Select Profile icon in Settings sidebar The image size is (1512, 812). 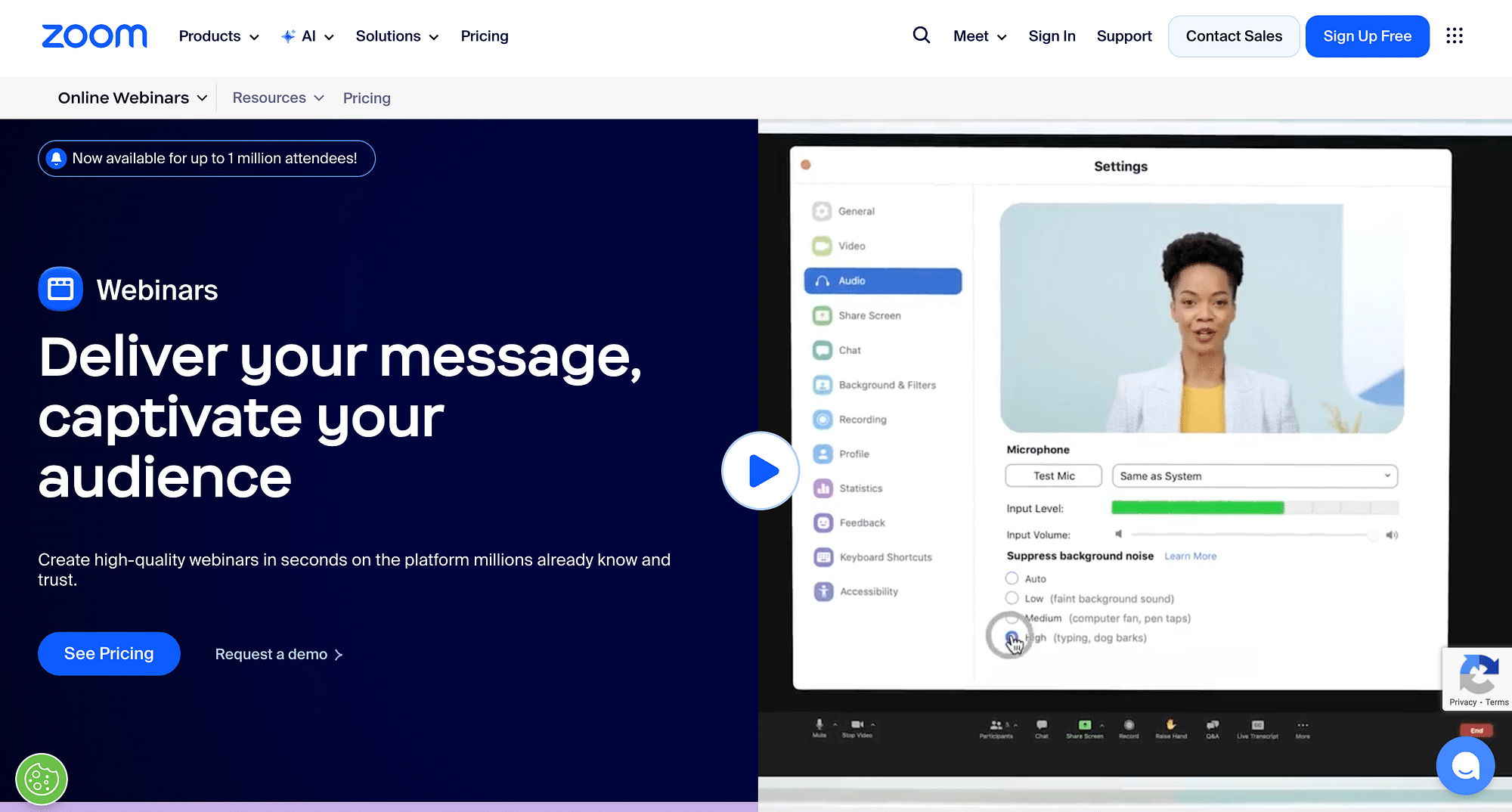click(823, 454)
